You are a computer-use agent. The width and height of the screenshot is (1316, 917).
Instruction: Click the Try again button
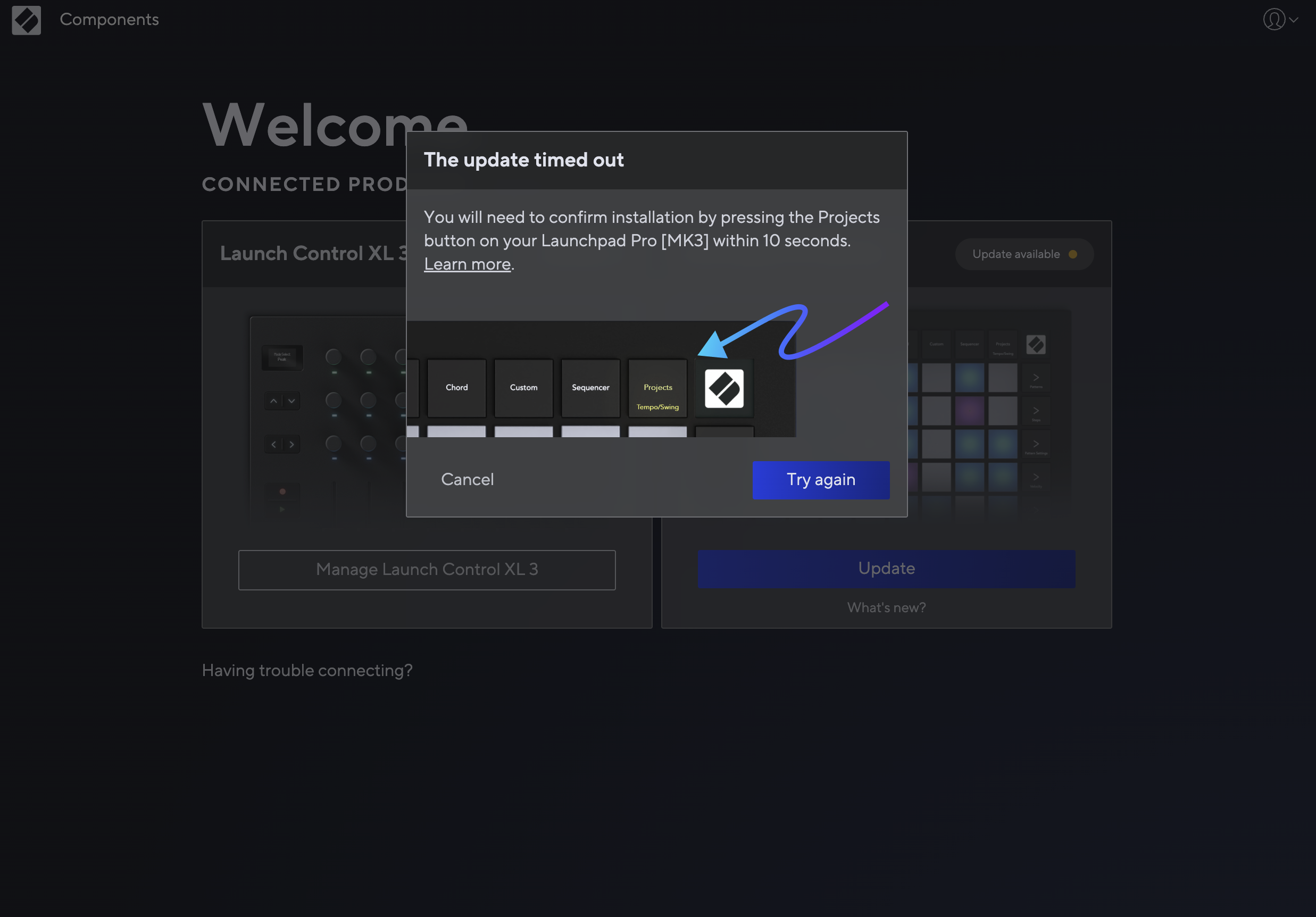coord(820,480)
